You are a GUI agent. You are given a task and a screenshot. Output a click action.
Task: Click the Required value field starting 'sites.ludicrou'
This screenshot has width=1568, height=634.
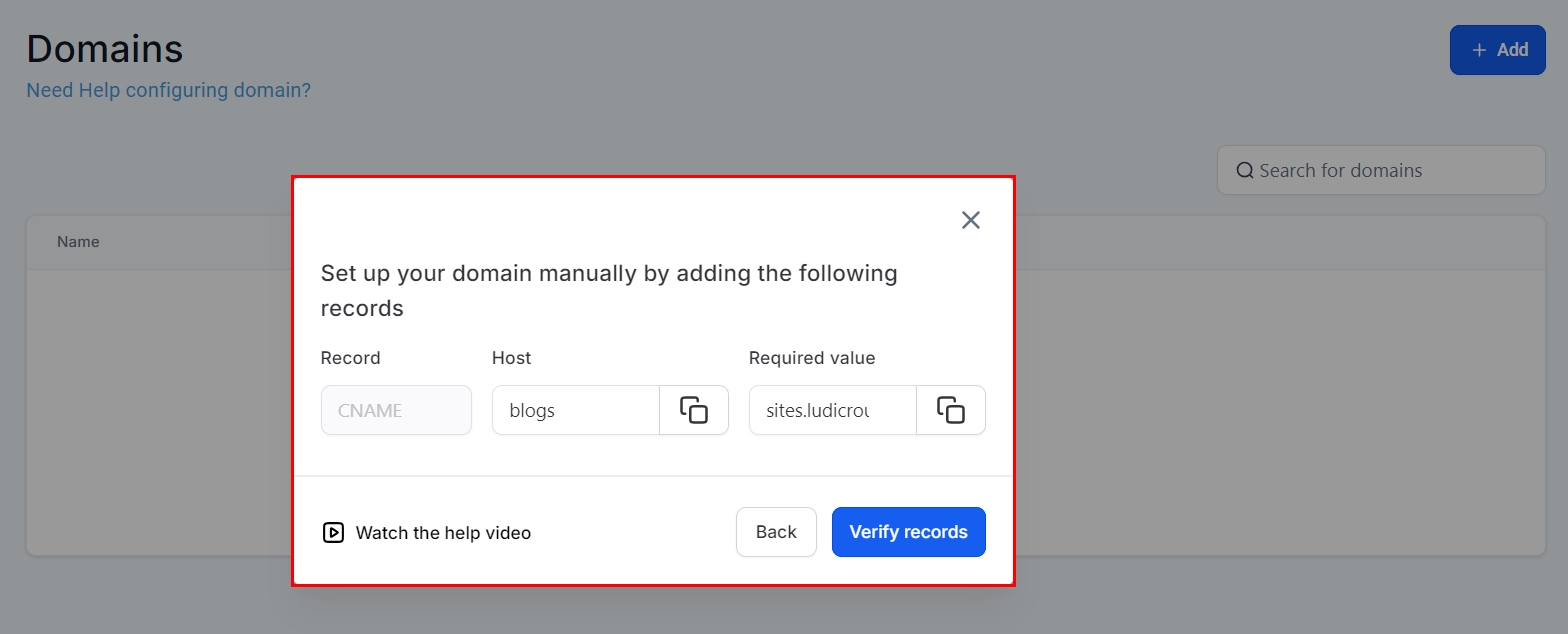tap(832, 410)
